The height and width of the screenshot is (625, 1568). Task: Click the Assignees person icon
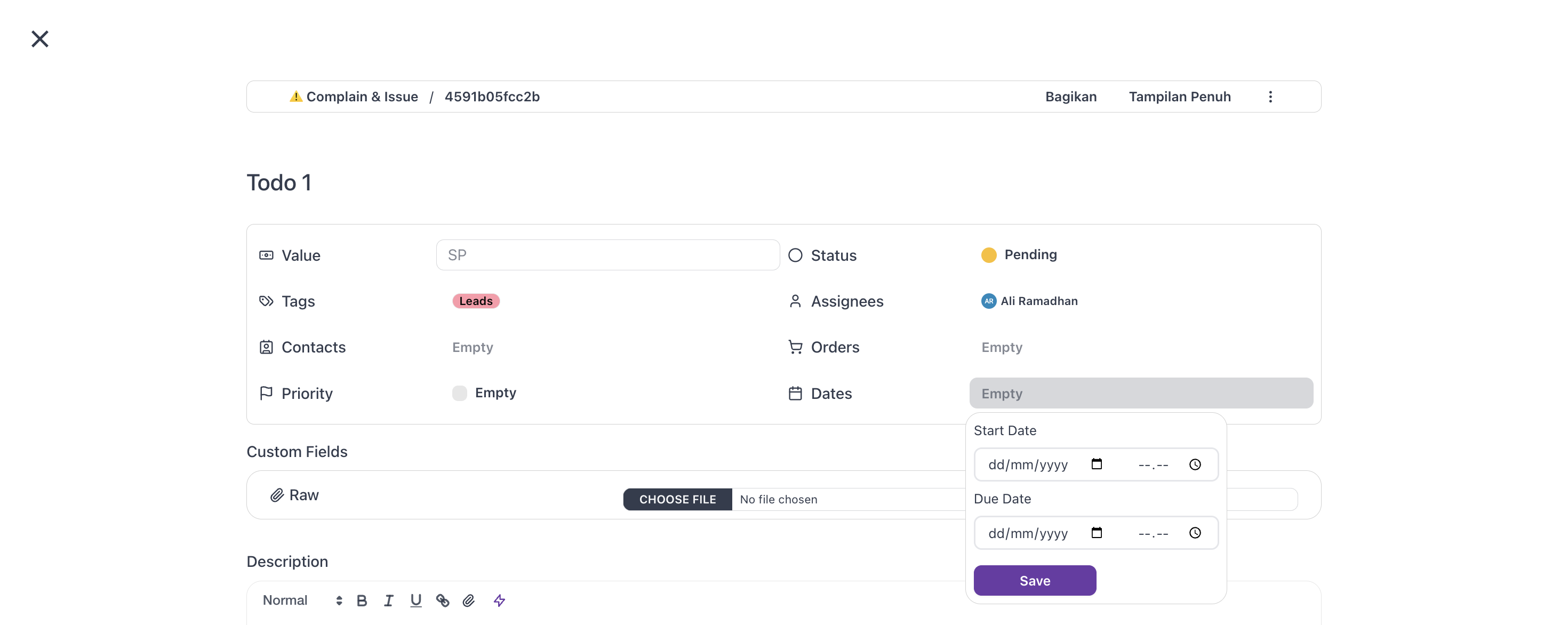(795, 301)
